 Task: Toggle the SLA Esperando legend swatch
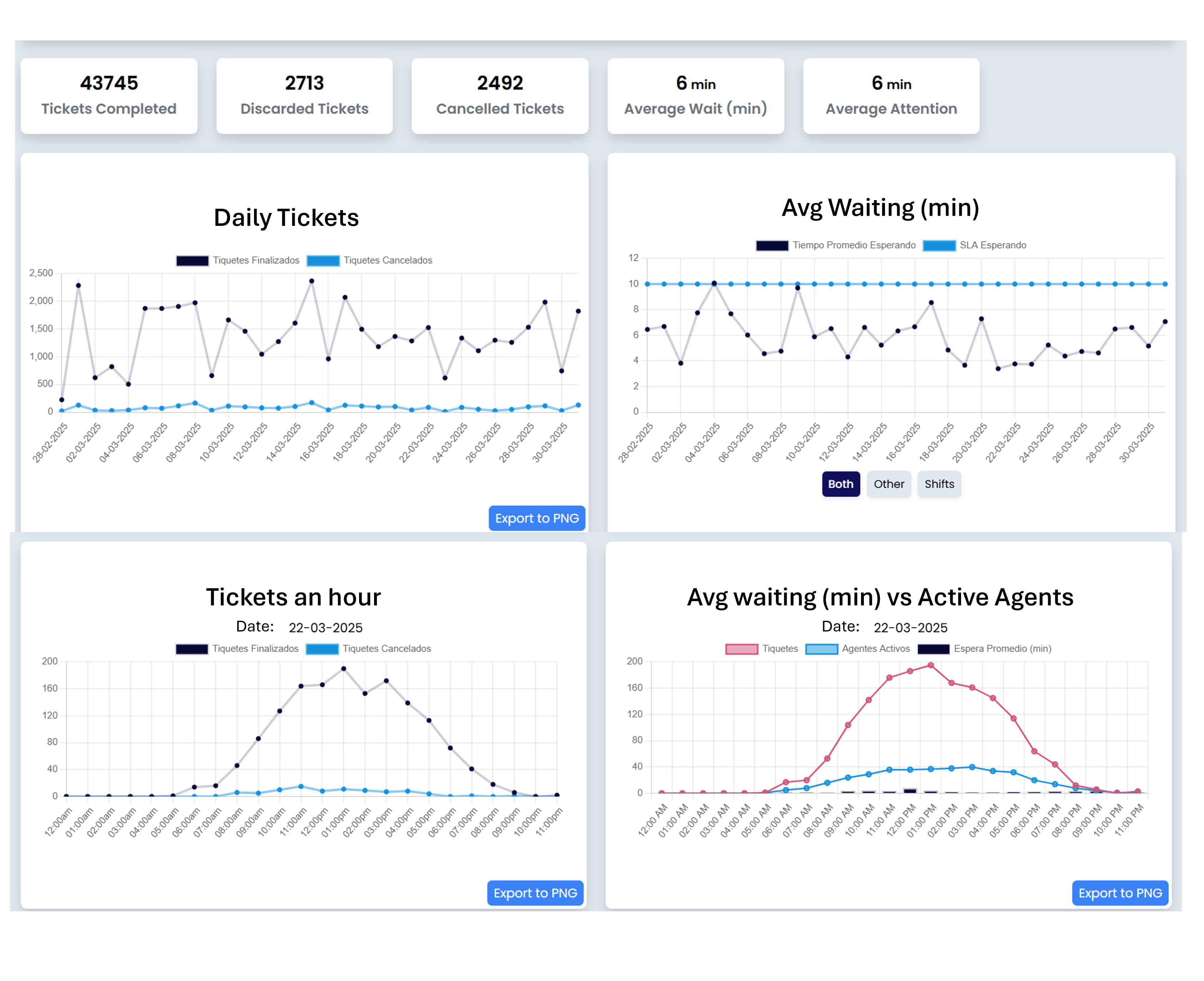coord(939,245)
